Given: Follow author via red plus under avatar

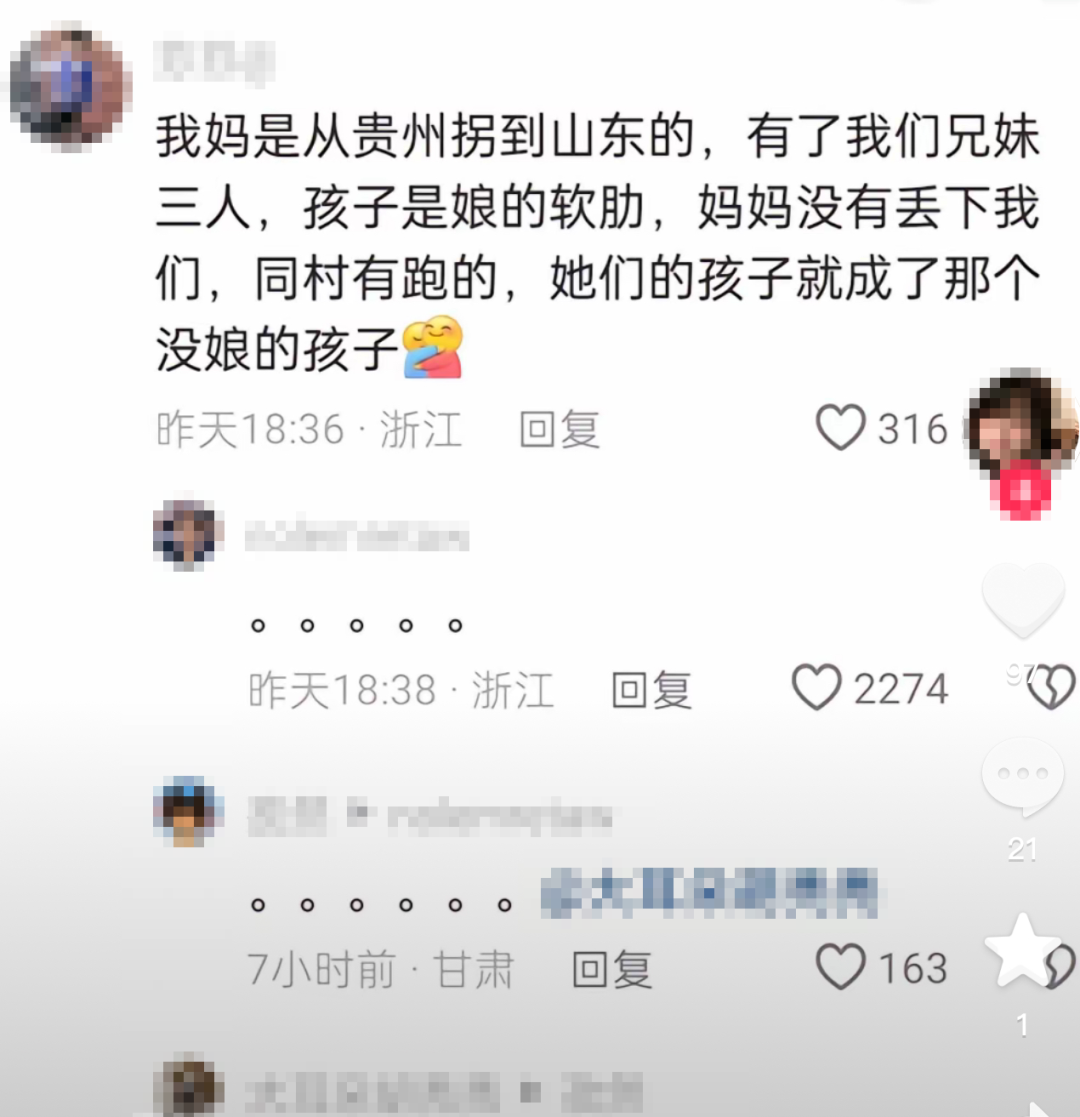Looking at the screenshot, I should (1022, 490).
